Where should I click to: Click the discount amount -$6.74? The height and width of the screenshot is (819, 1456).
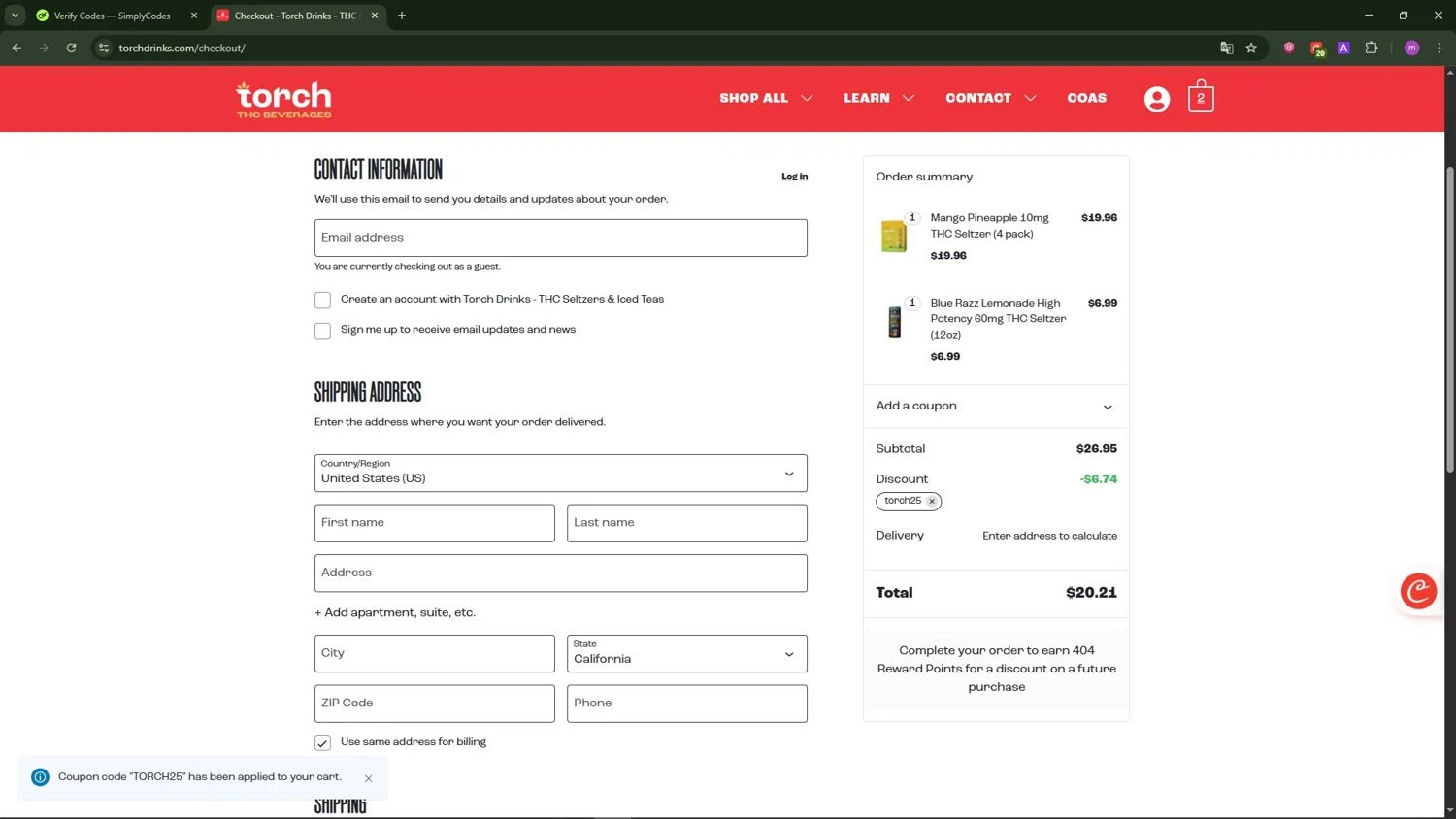tap(1098, 479)
